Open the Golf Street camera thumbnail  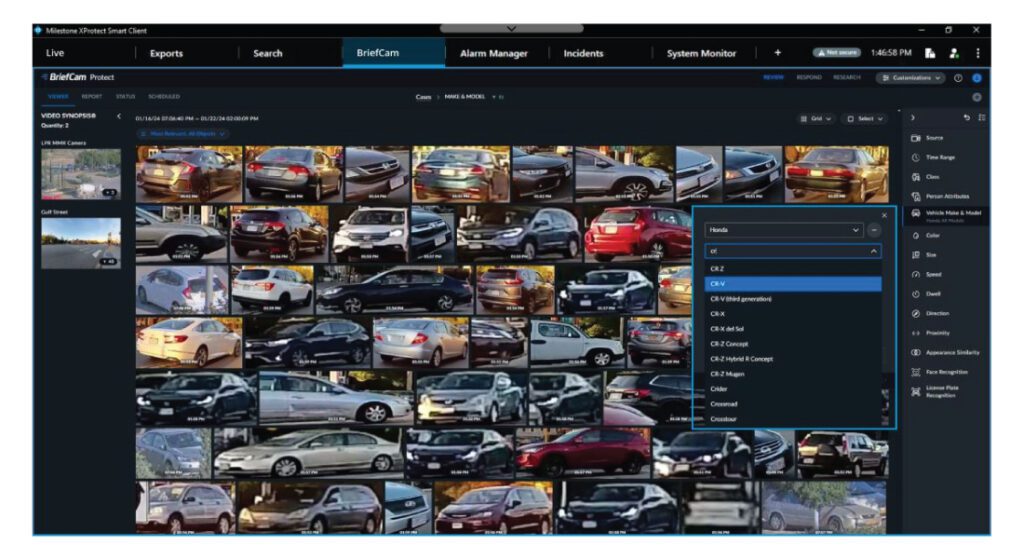81,243
